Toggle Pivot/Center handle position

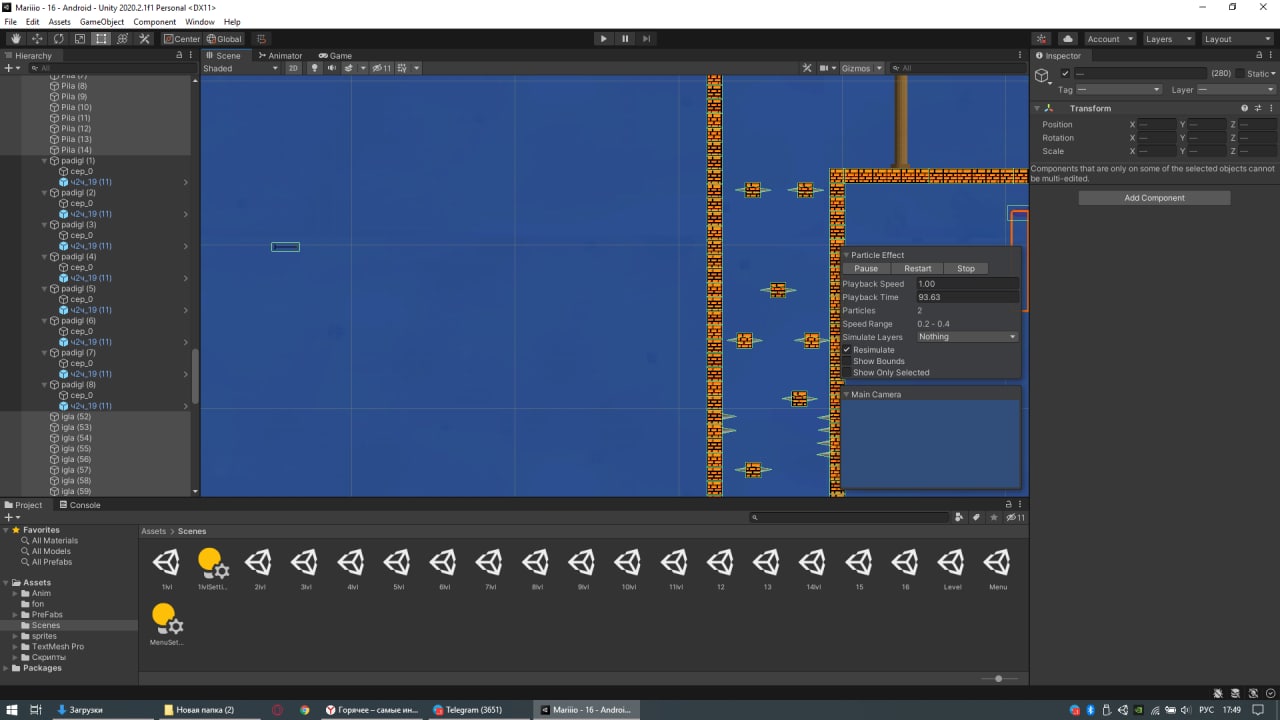[x=182, y=39]
